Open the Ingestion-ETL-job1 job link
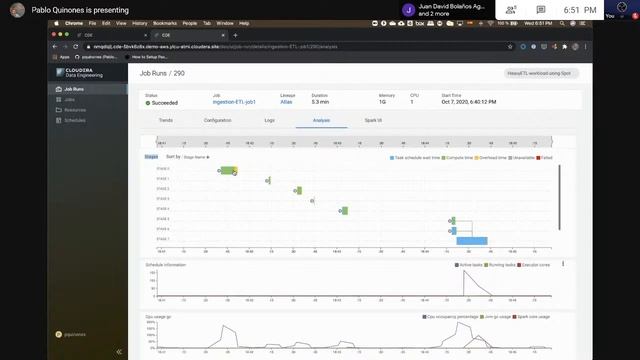640x360 pixels. [234, 102]
